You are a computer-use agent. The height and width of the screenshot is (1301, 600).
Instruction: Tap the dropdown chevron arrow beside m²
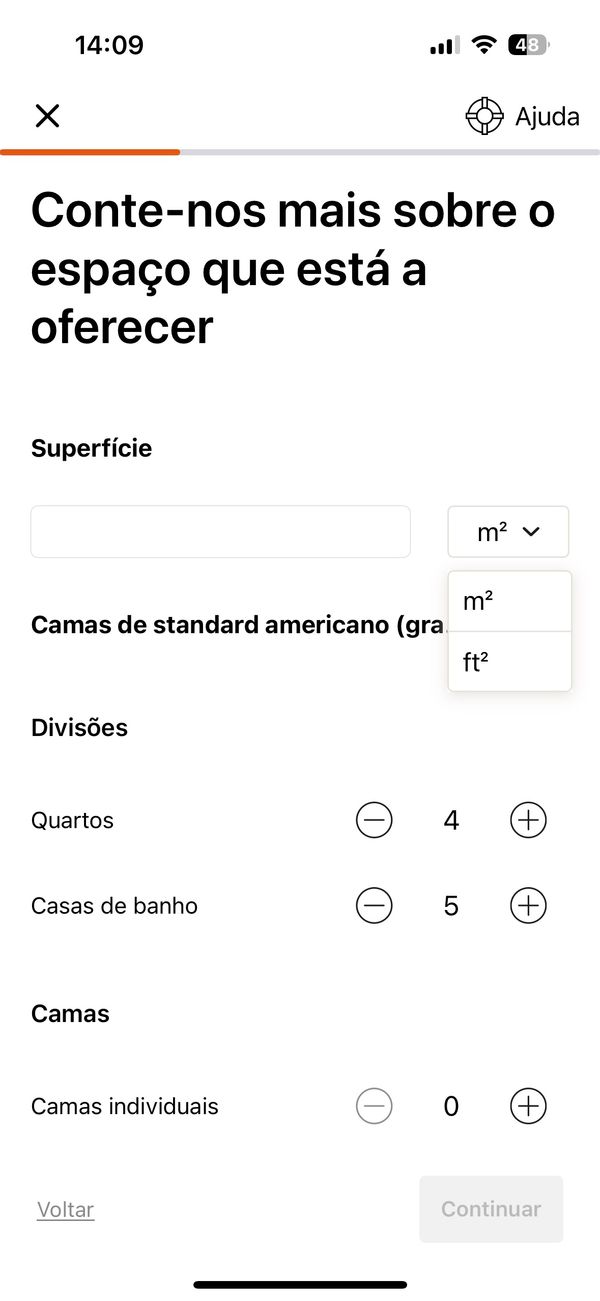(531, 532)
